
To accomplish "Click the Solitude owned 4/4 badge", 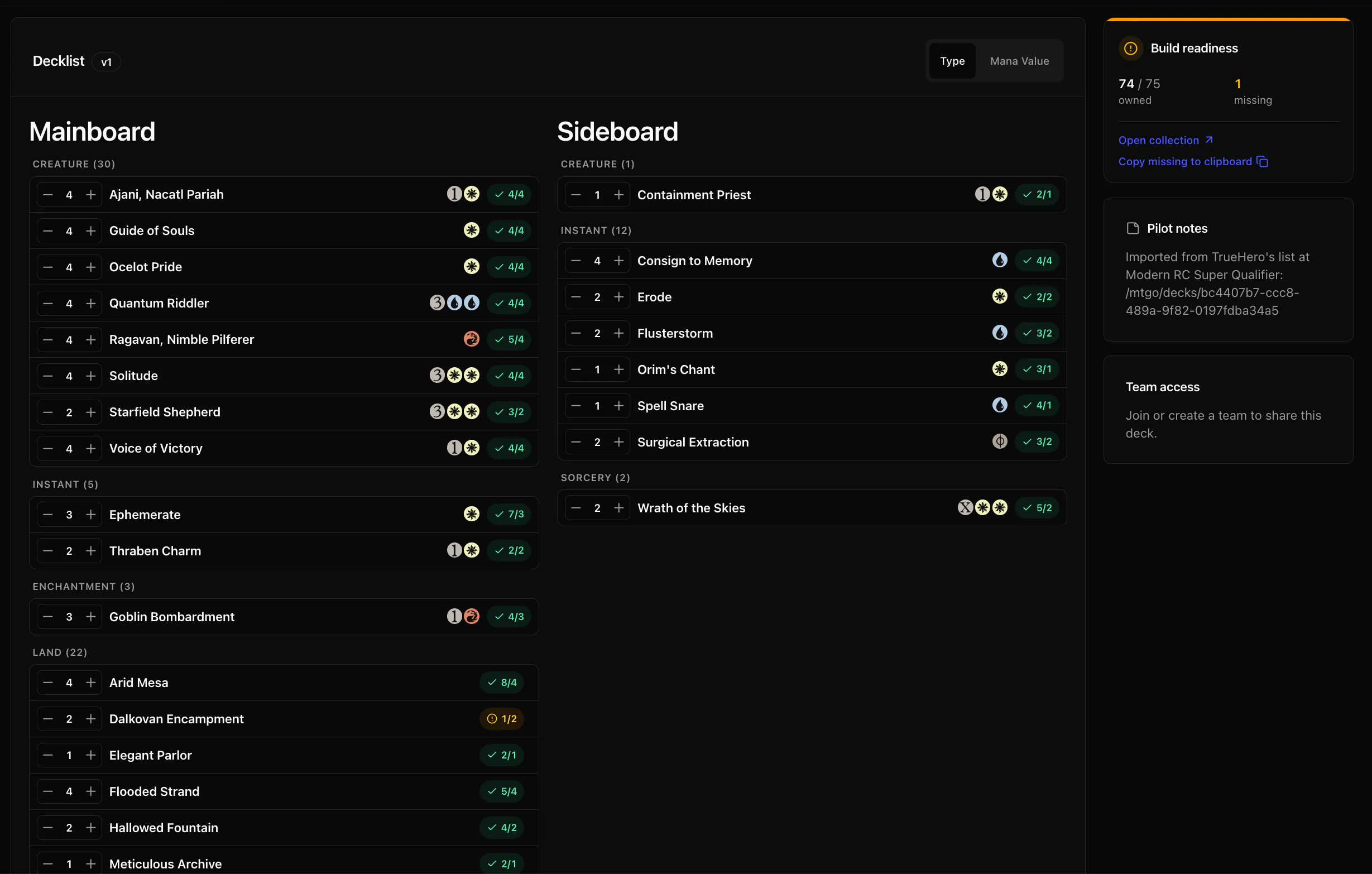I will (x=509, y=376).
